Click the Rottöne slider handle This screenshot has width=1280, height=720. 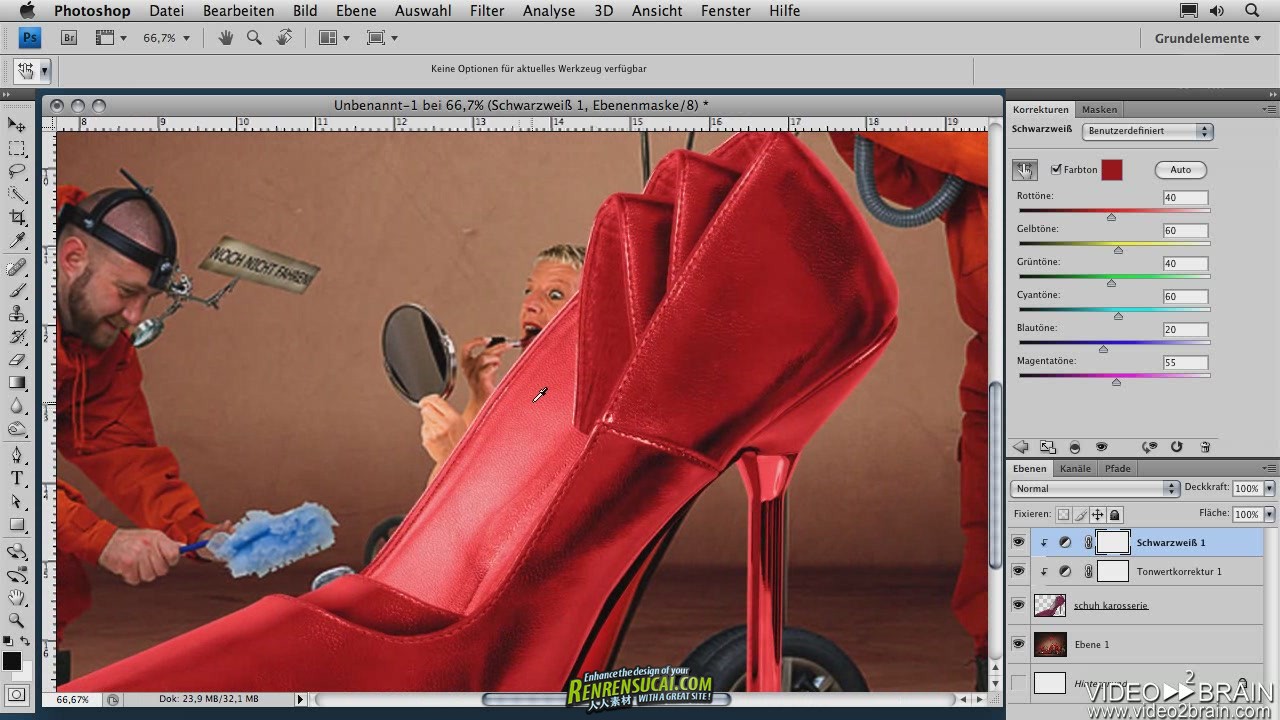click(1111, 217)
